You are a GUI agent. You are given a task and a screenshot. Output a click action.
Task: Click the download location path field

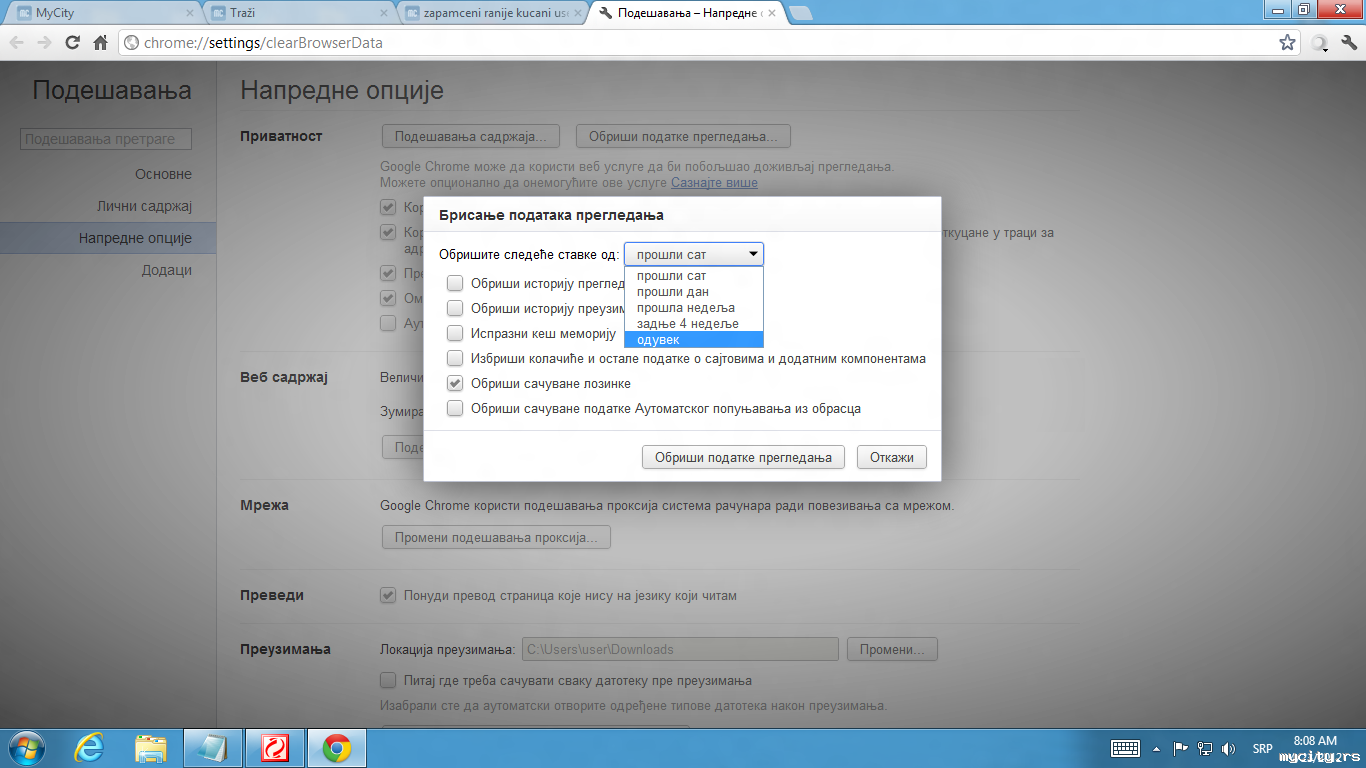[679, 649]
